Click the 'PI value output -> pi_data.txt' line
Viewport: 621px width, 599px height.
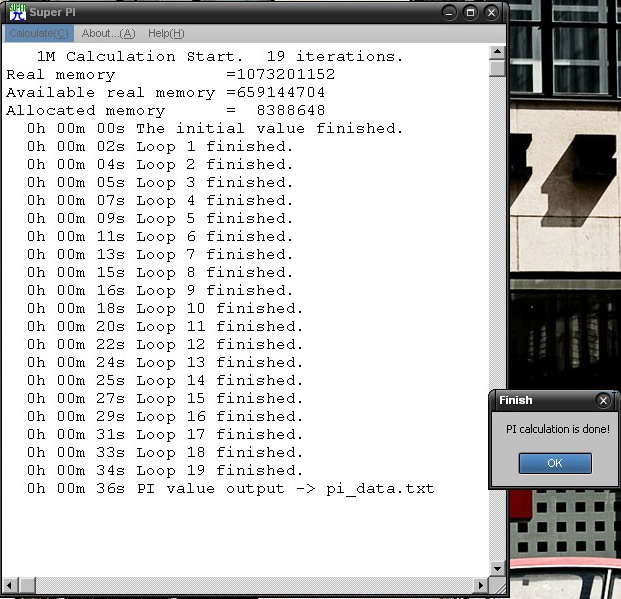(x=231, y=489)
